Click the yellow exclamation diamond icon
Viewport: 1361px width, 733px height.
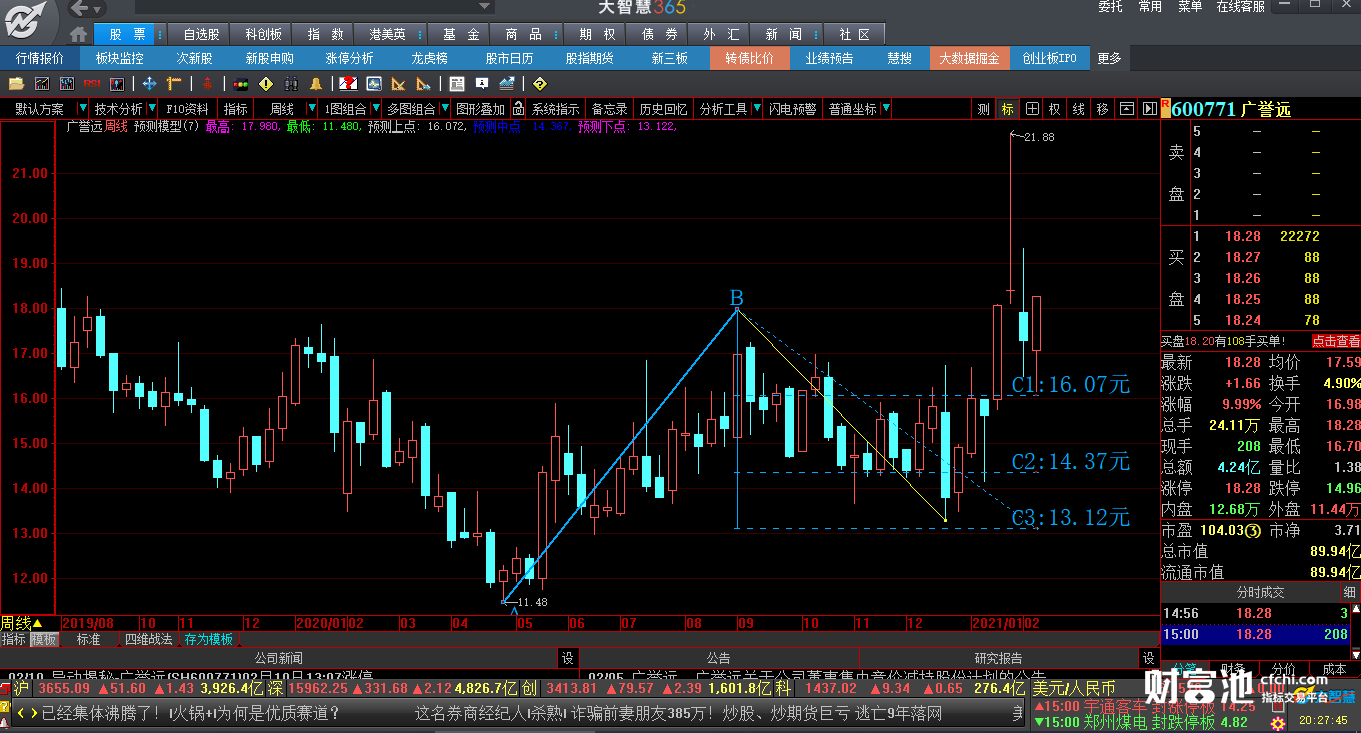[x=266, y=84]
